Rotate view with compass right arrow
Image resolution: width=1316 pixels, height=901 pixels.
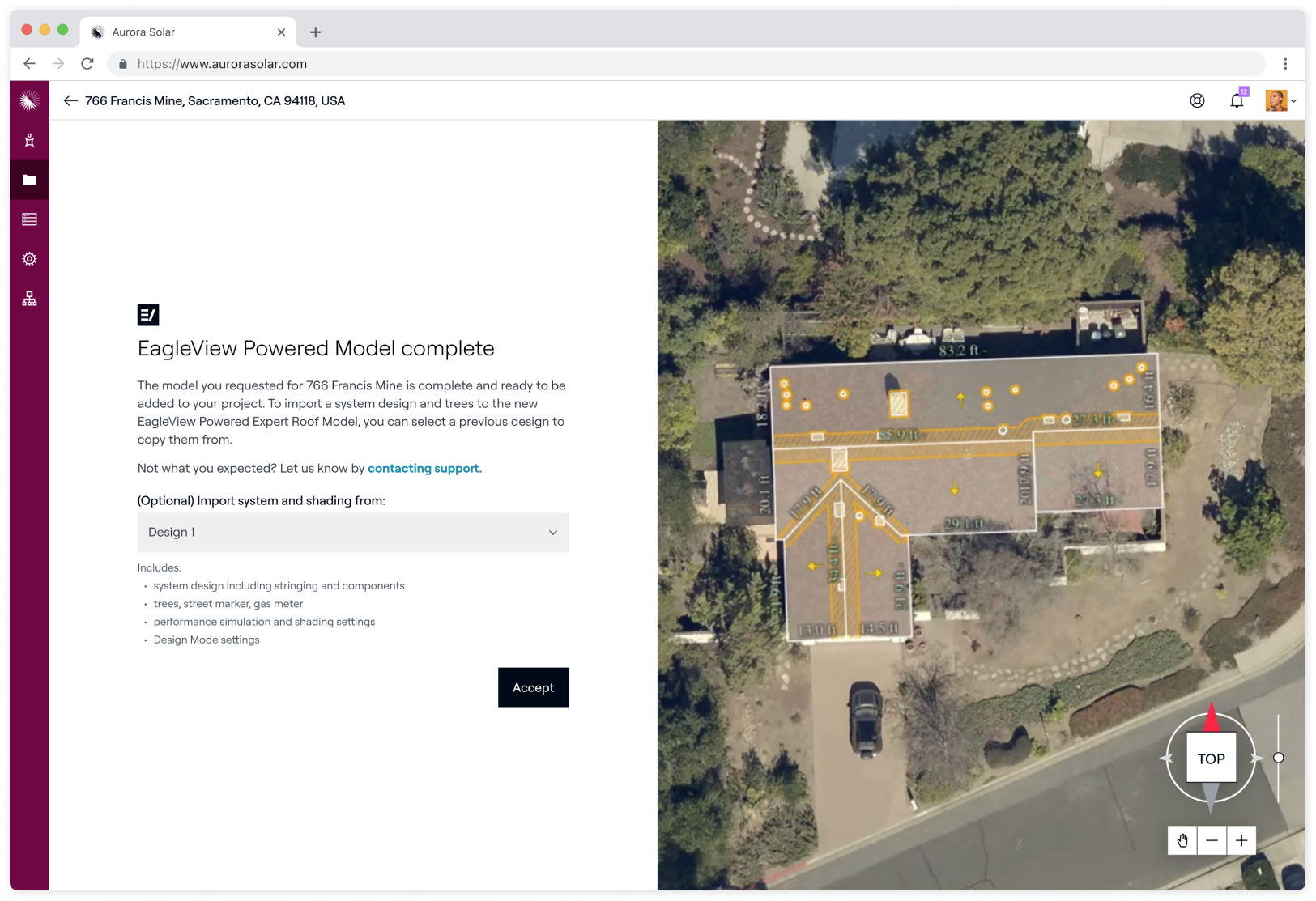click(x=1256, y=759)
